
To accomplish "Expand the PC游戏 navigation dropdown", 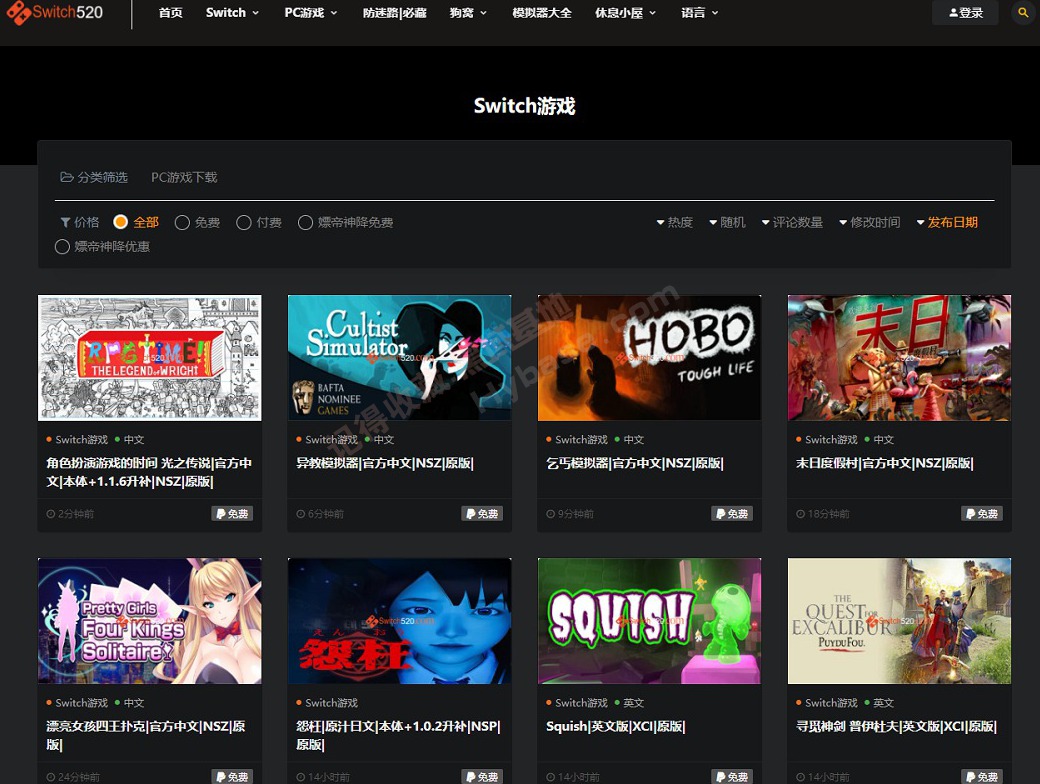I will [311, 13].
